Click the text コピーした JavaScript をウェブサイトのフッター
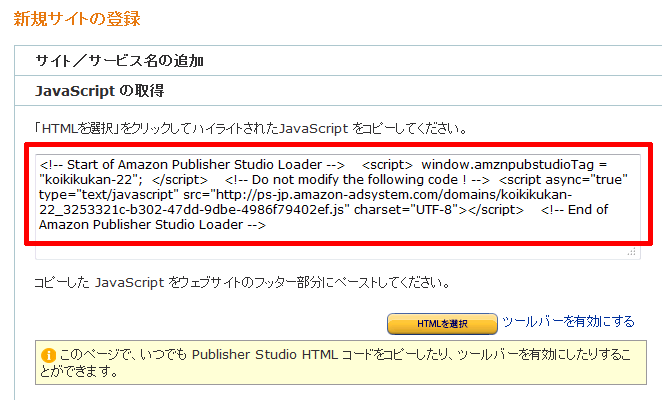 (242, 282)
